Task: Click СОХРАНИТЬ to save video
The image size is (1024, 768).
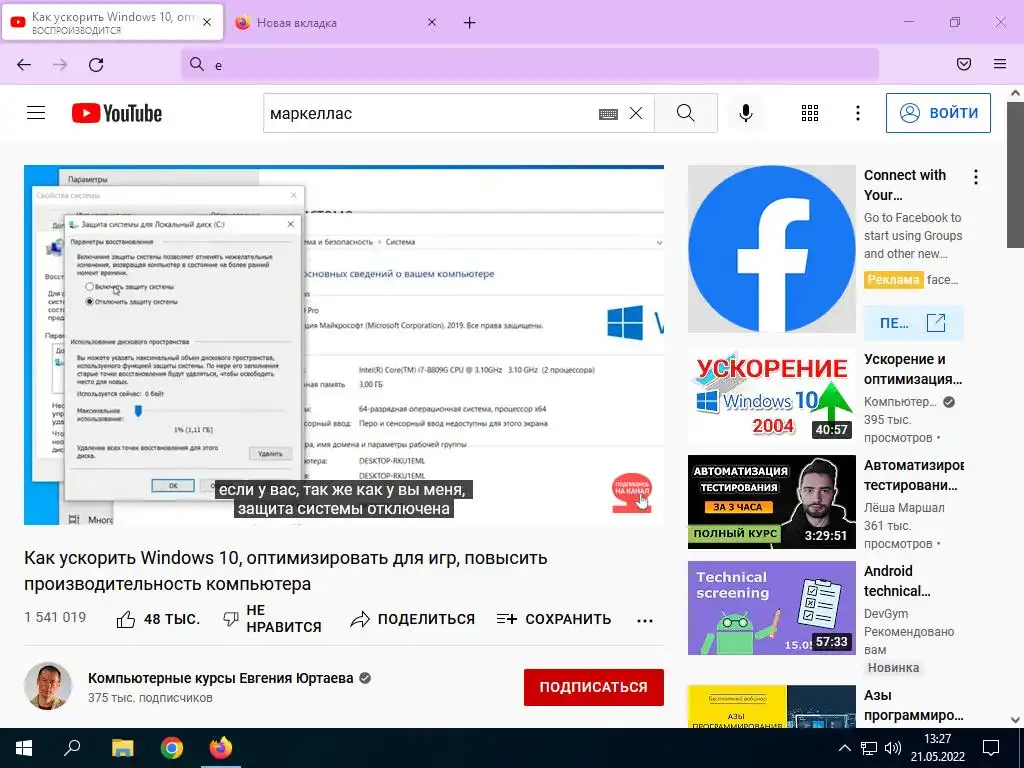Action: click(x=554, y=619)
